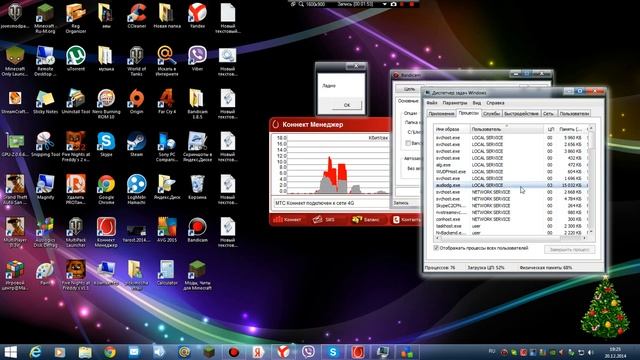The image size is (640, 360).
Task: Open the Справка menu in Task Manager
Action: [495, 103]
